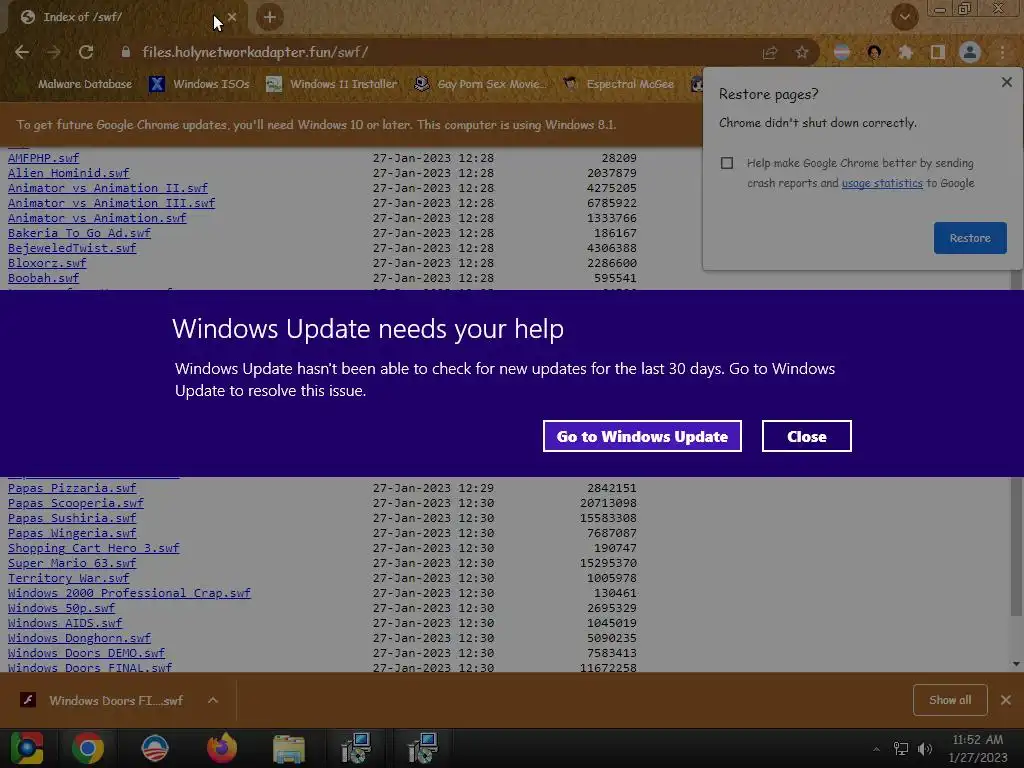Image resolution: width=1024 pixels, height=768 pixels.
Task: Click Show all downloads button
Action: (950, 700)
